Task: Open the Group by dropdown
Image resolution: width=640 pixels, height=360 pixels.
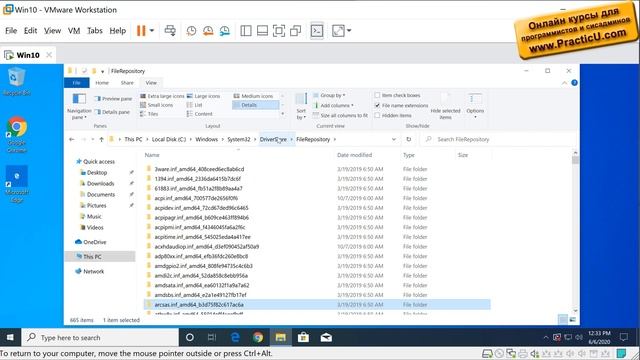Action: (x=329, y=95)
